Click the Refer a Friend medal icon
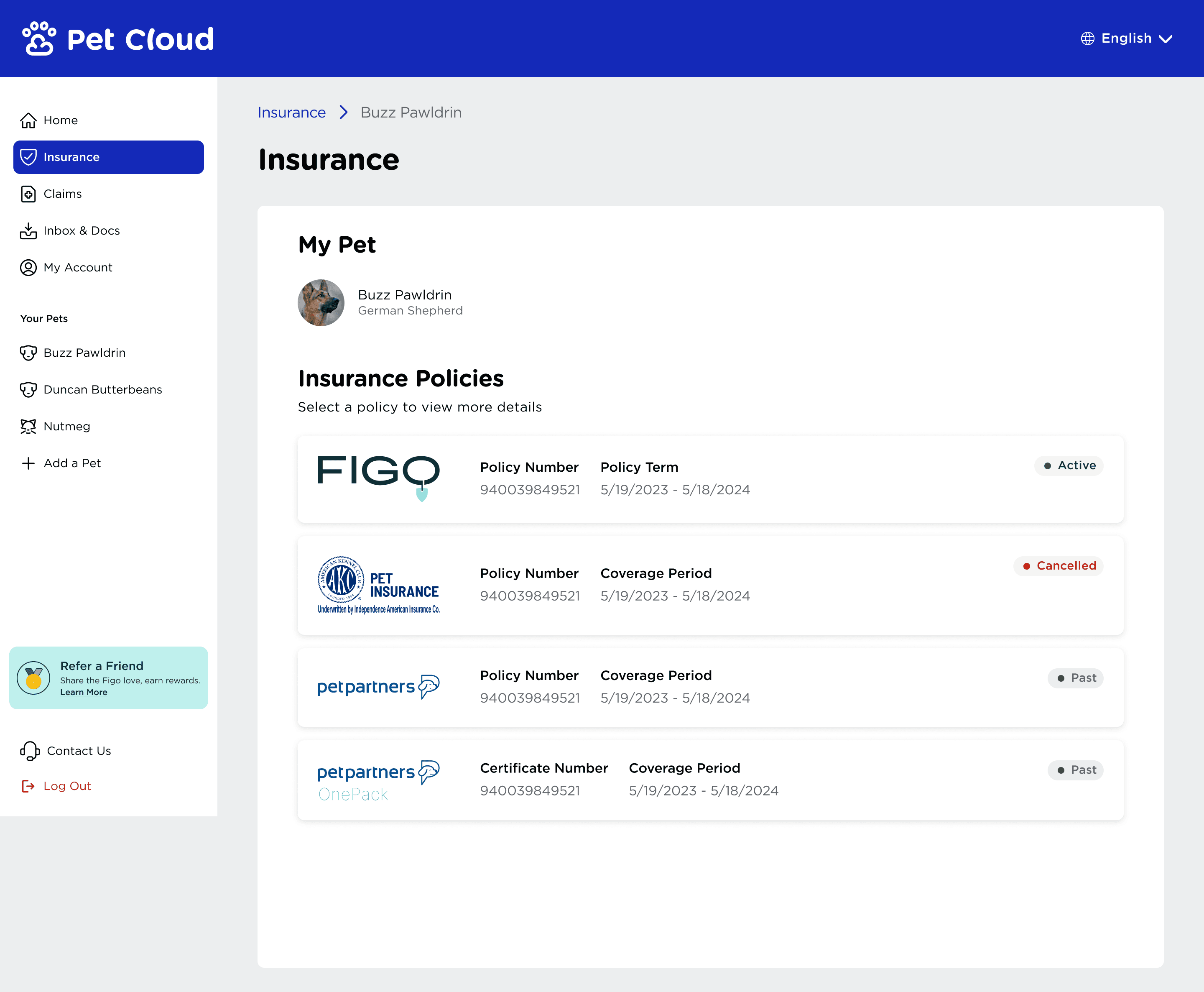1204x992 pixels. coord(34,678)
